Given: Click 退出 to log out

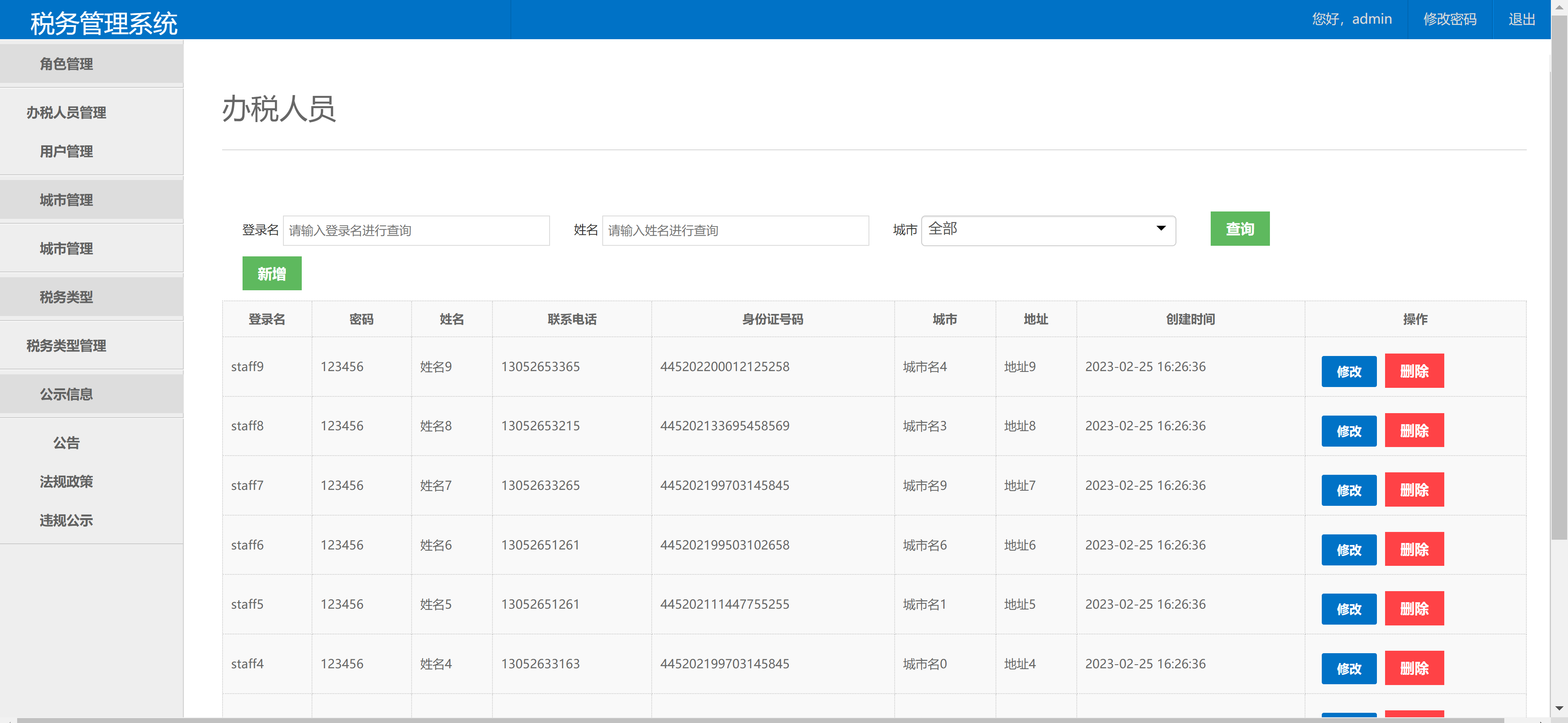Looking at the screenshot, I should click(1522, 19).
